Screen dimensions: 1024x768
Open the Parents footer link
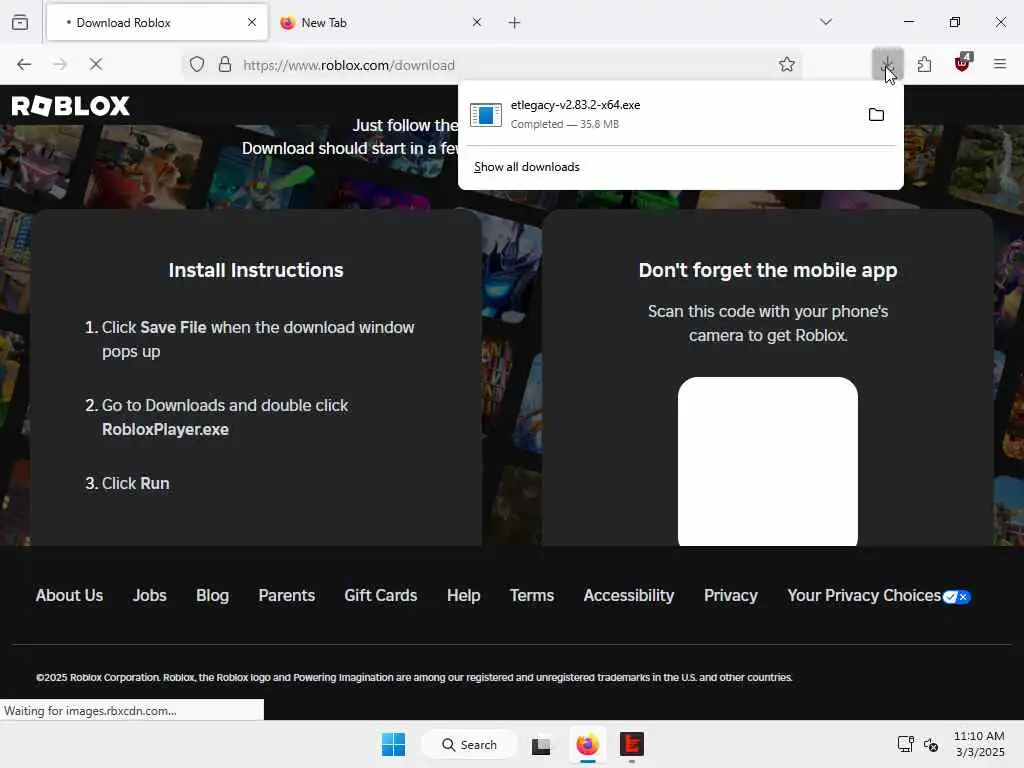(287, 596)
